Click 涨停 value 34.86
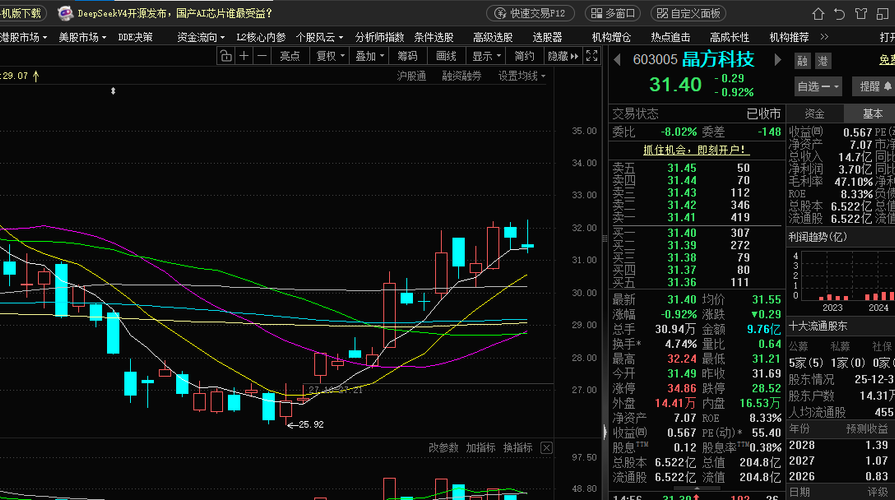Screen dimensions: 895x500 click(682, 389)
